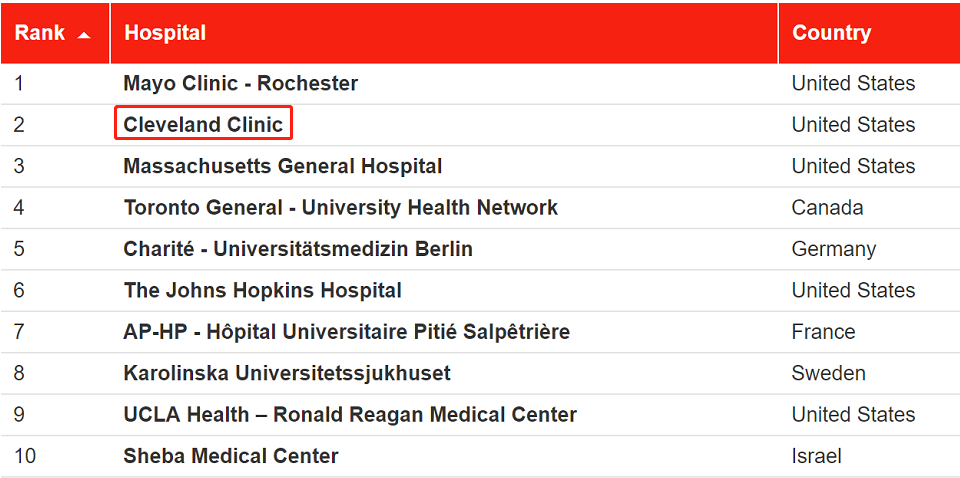
Task: Click the Sweden country cell
Action: point(828,373)
